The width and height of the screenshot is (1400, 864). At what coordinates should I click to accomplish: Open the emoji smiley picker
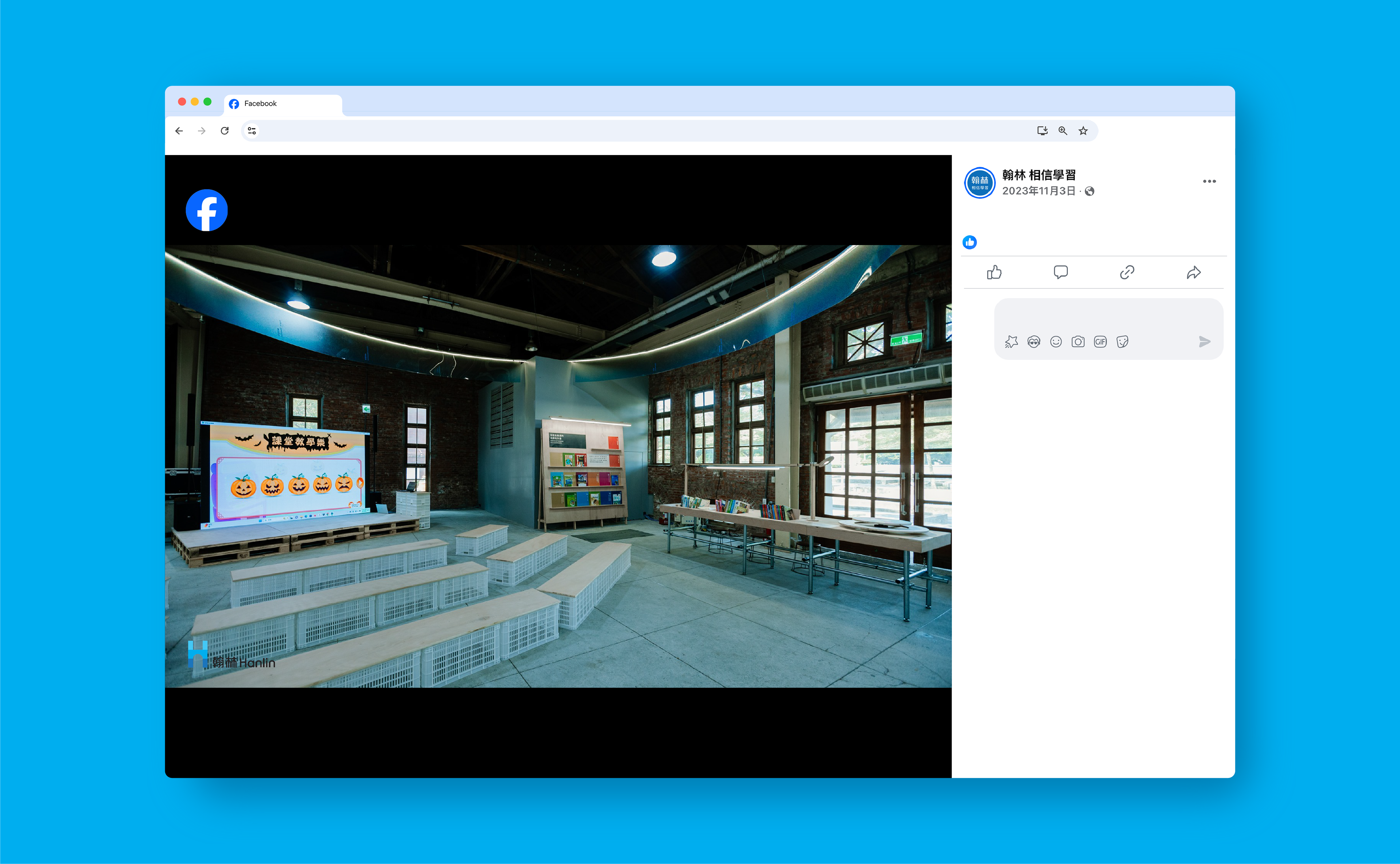coord(1055,342)
